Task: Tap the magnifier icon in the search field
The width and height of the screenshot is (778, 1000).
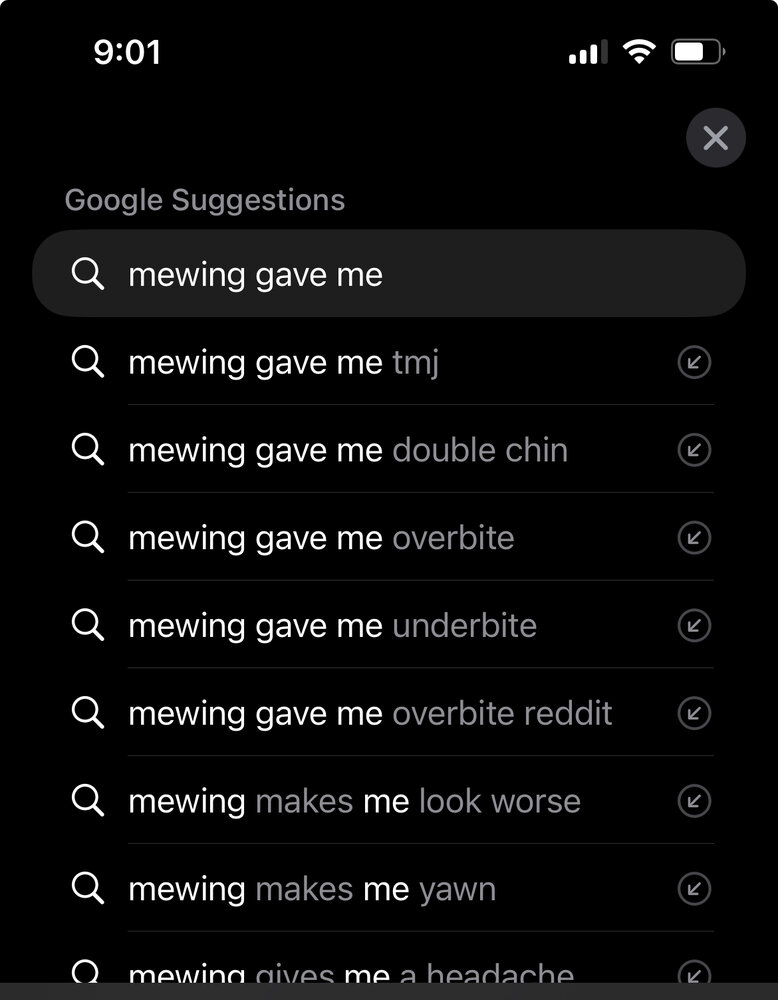Action: 88,274
